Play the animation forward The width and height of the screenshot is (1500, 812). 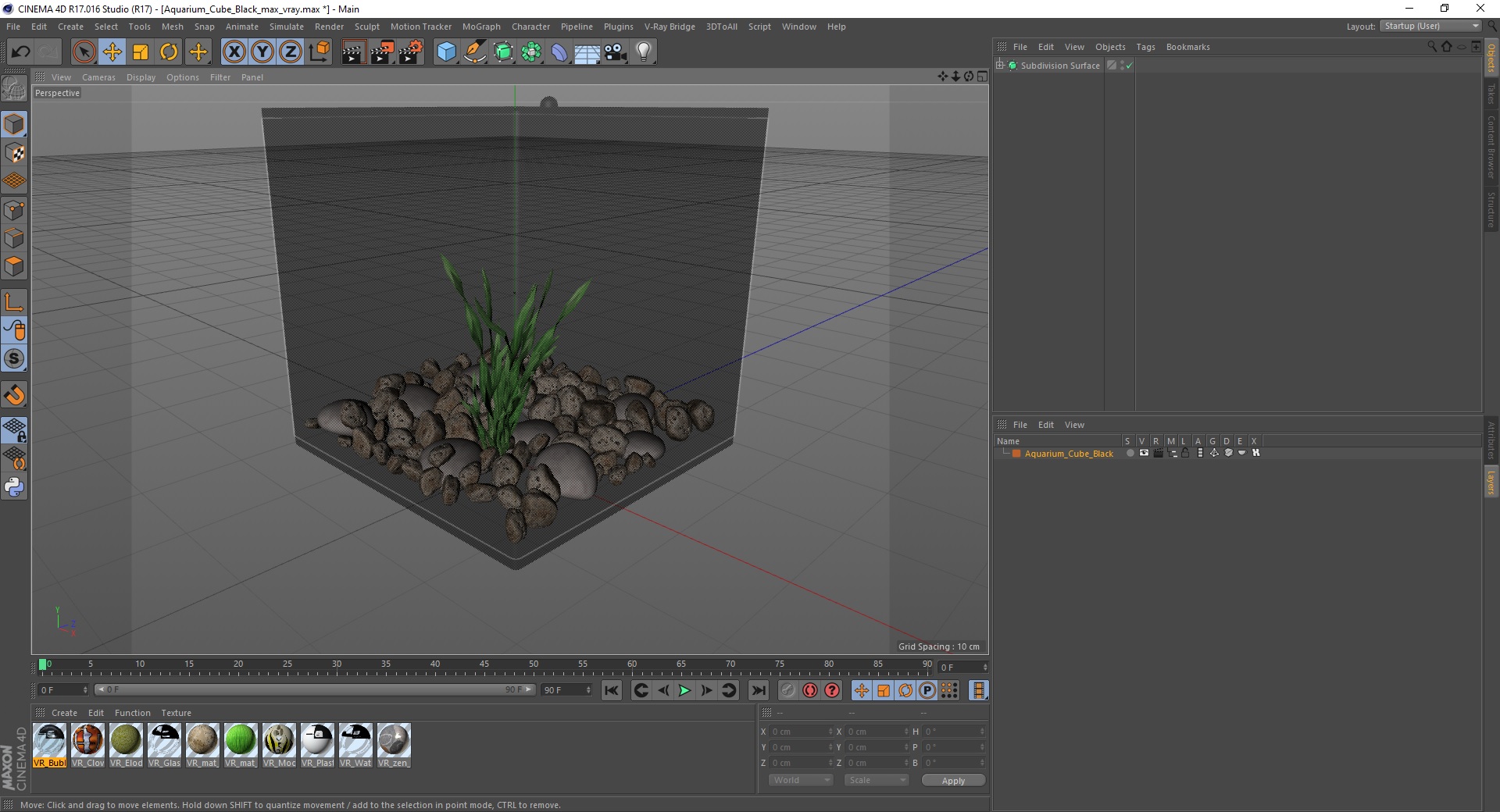point(684,690)
